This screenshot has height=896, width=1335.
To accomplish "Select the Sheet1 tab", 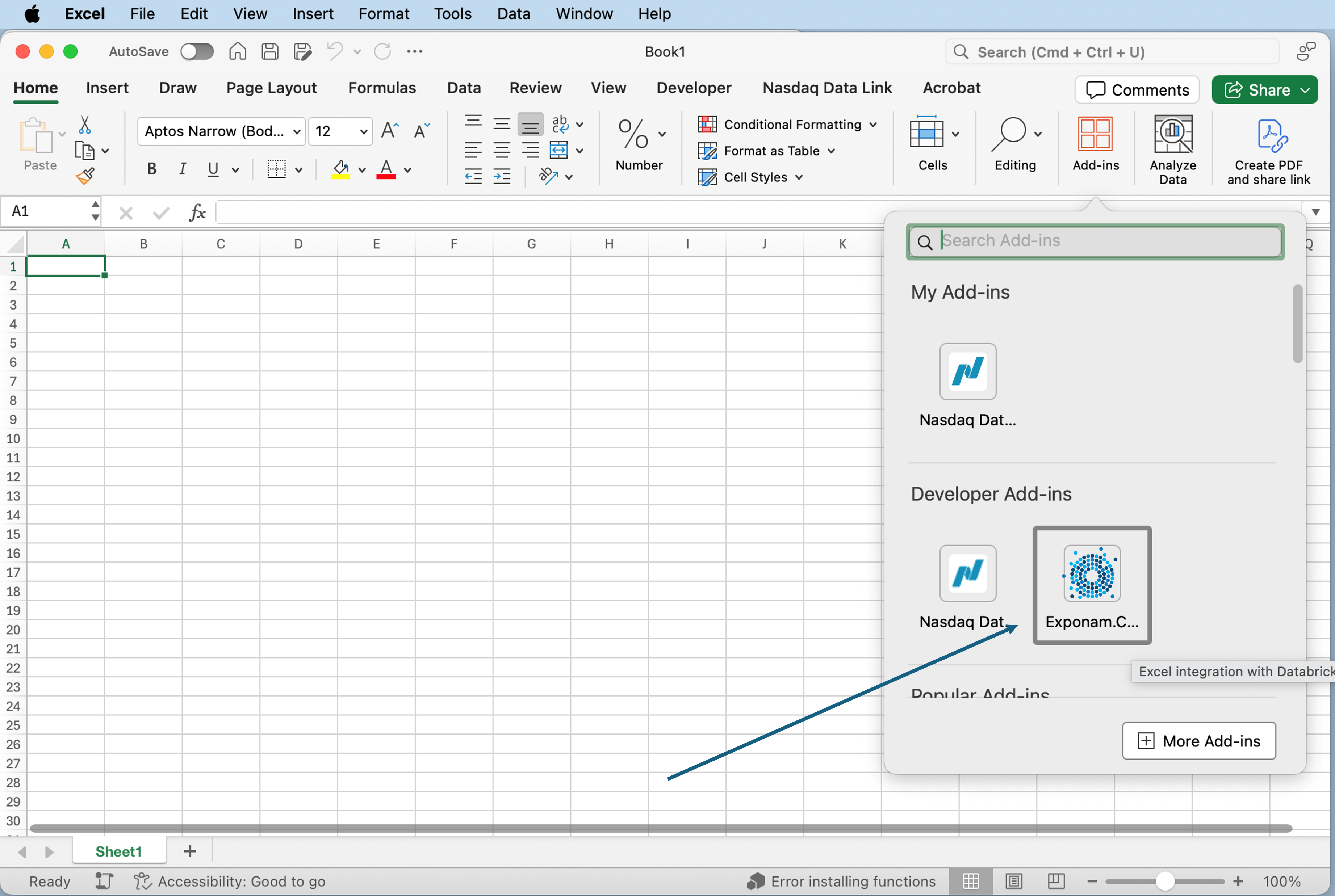I will [118, 851].
